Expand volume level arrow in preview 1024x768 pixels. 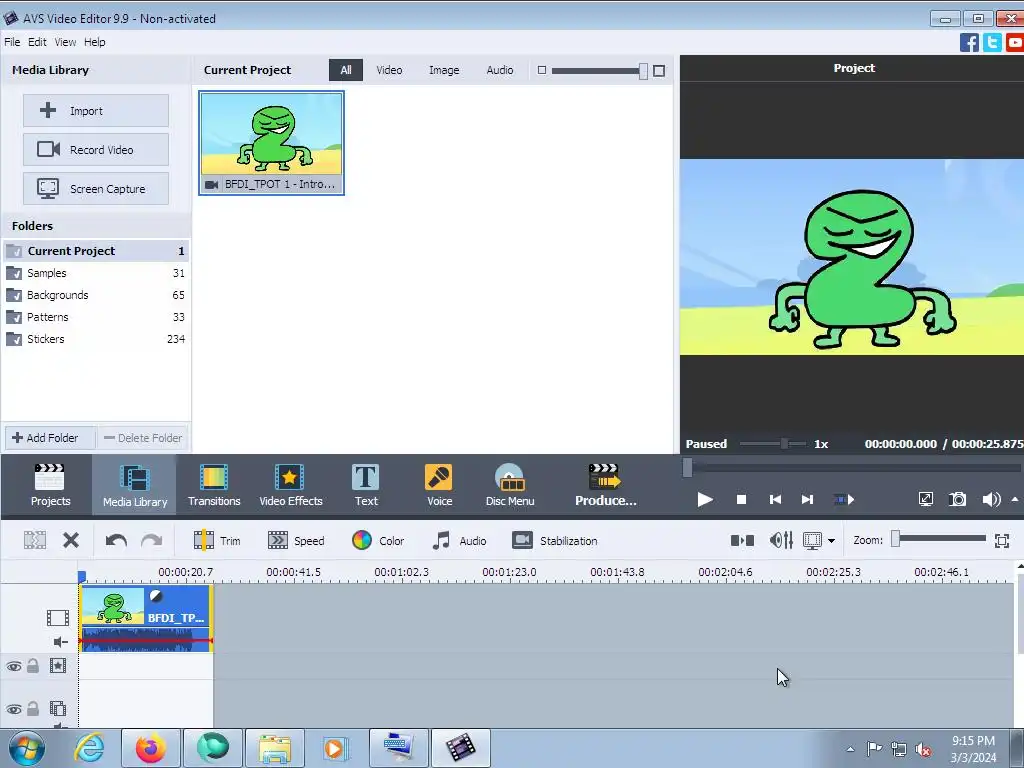1015,500
